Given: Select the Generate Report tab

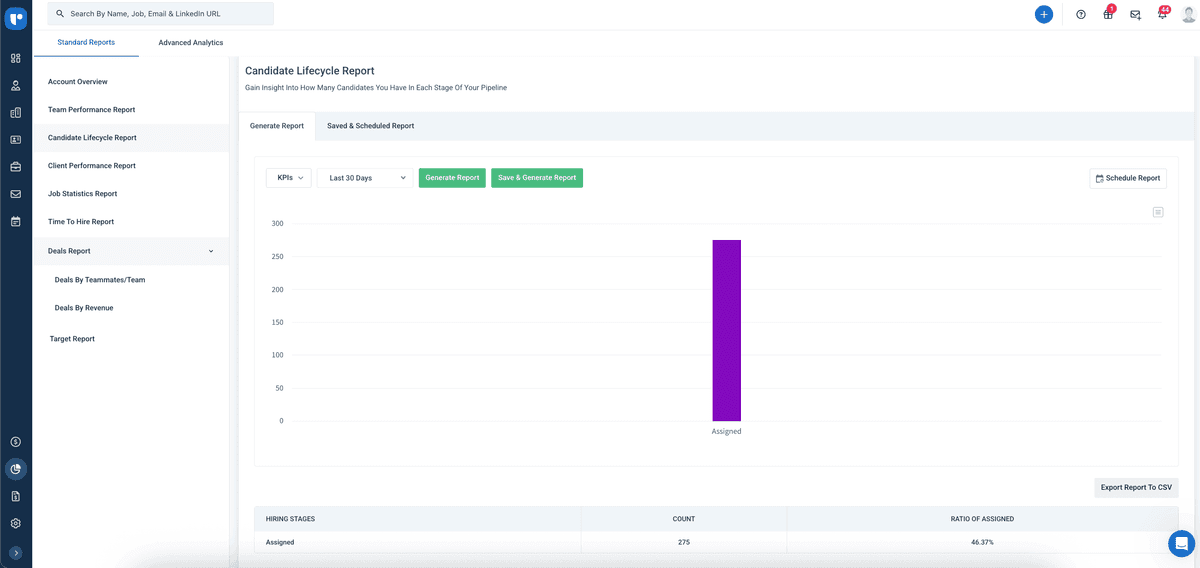Looking at the screenshot, I should (277, 126).
